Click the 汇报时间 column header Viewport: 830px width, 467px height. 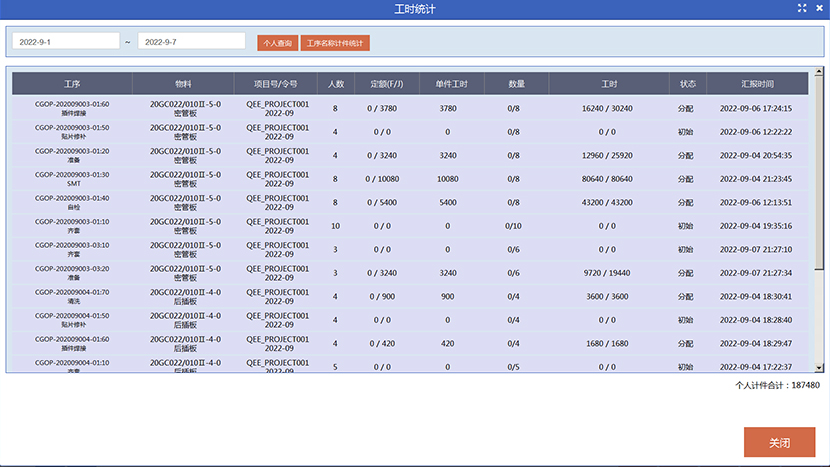pos(756,84)
